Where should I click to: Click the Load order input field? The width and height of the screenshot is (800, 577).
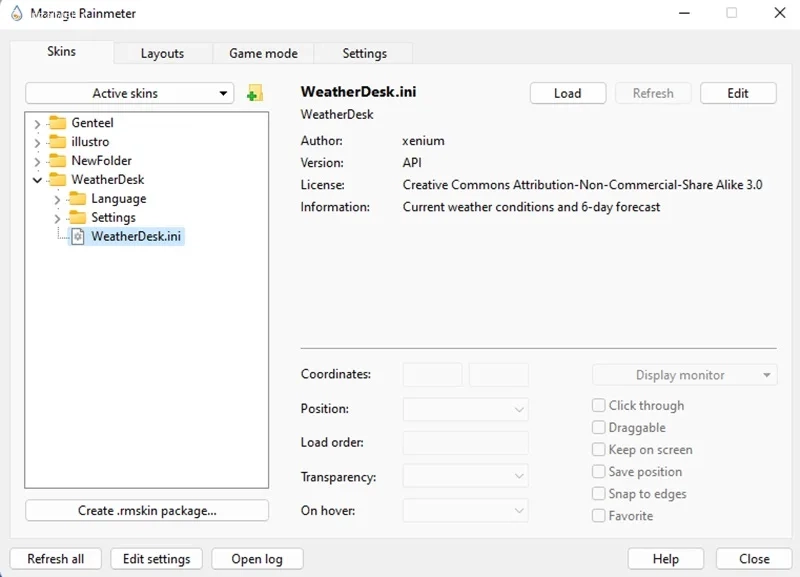(465, 443)
